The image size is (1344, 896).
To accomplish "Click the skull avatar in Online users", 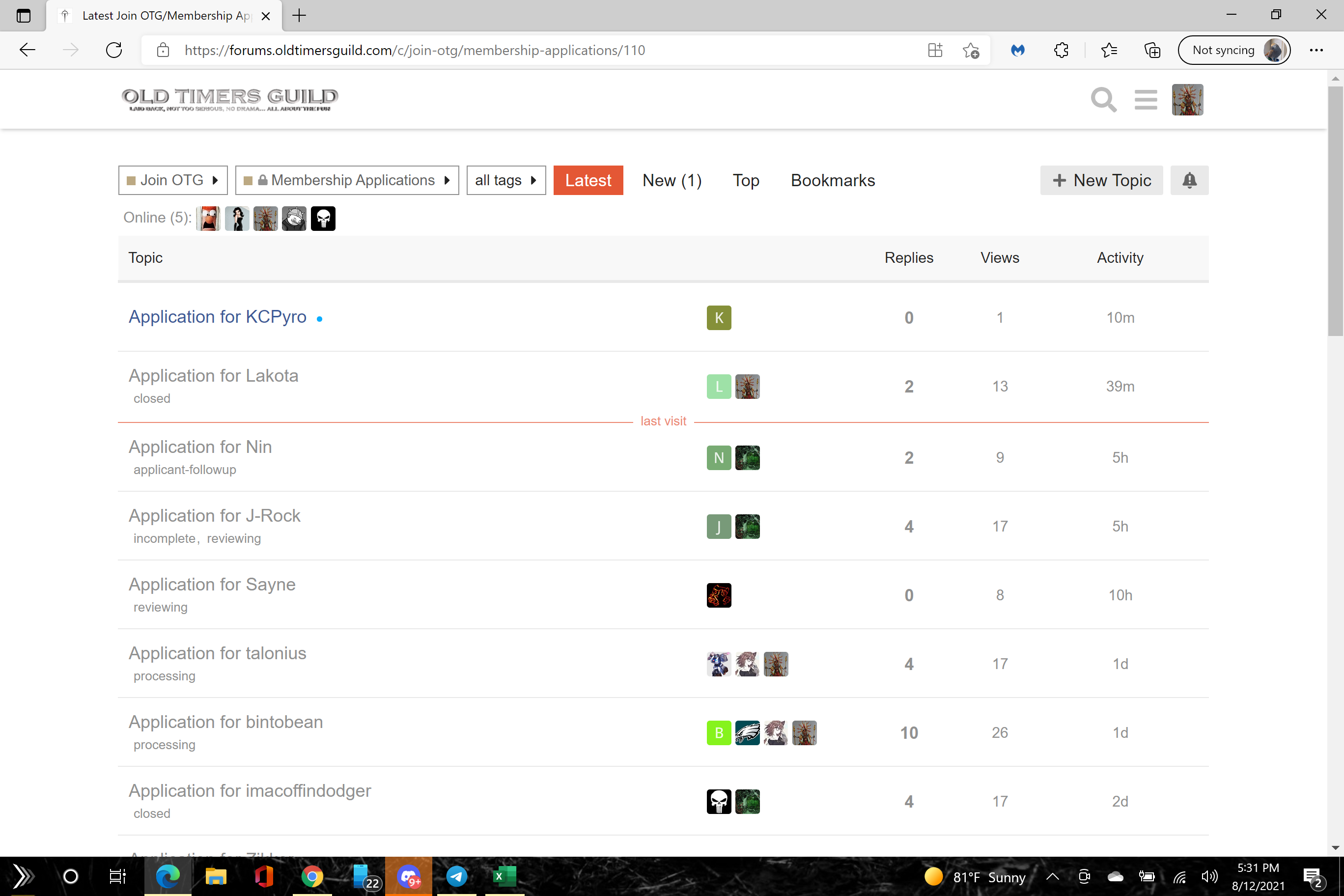I will [323, 218].
